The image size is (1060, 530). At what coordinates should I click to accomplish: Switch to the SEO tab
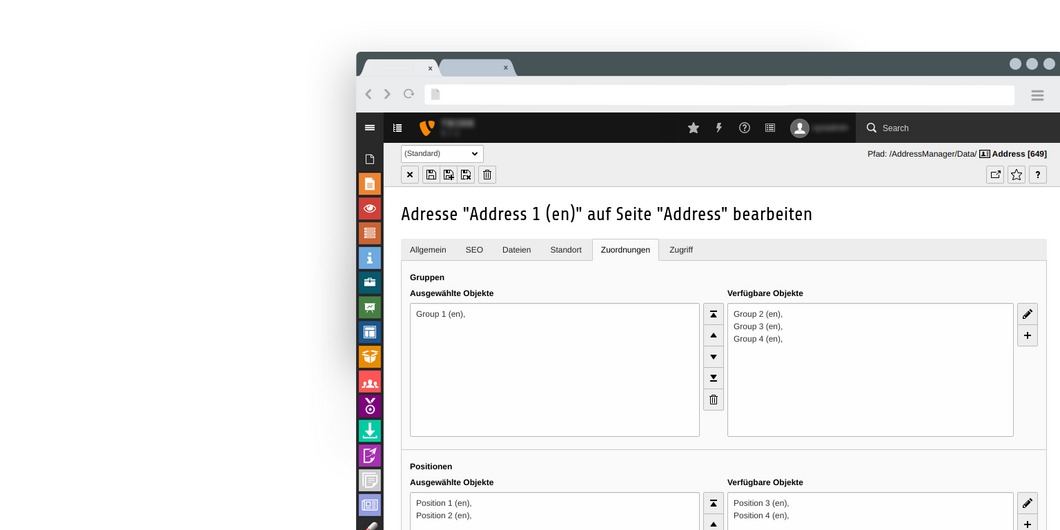(x=474, y=249)
